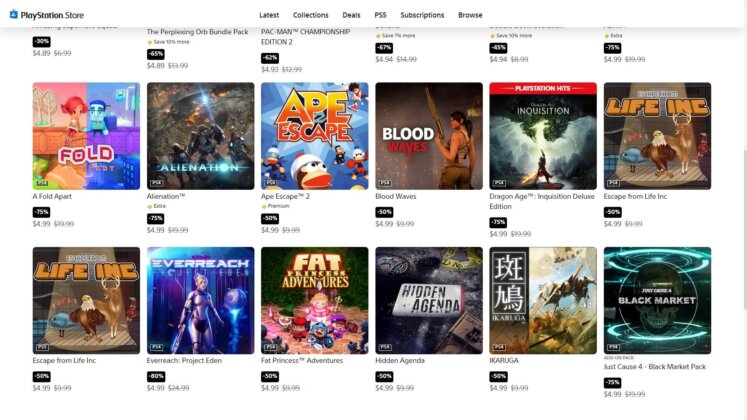Viewport: 747px width, 420px height.
Task: Select the Ape Escape 2 cover image
Action: 314,136
